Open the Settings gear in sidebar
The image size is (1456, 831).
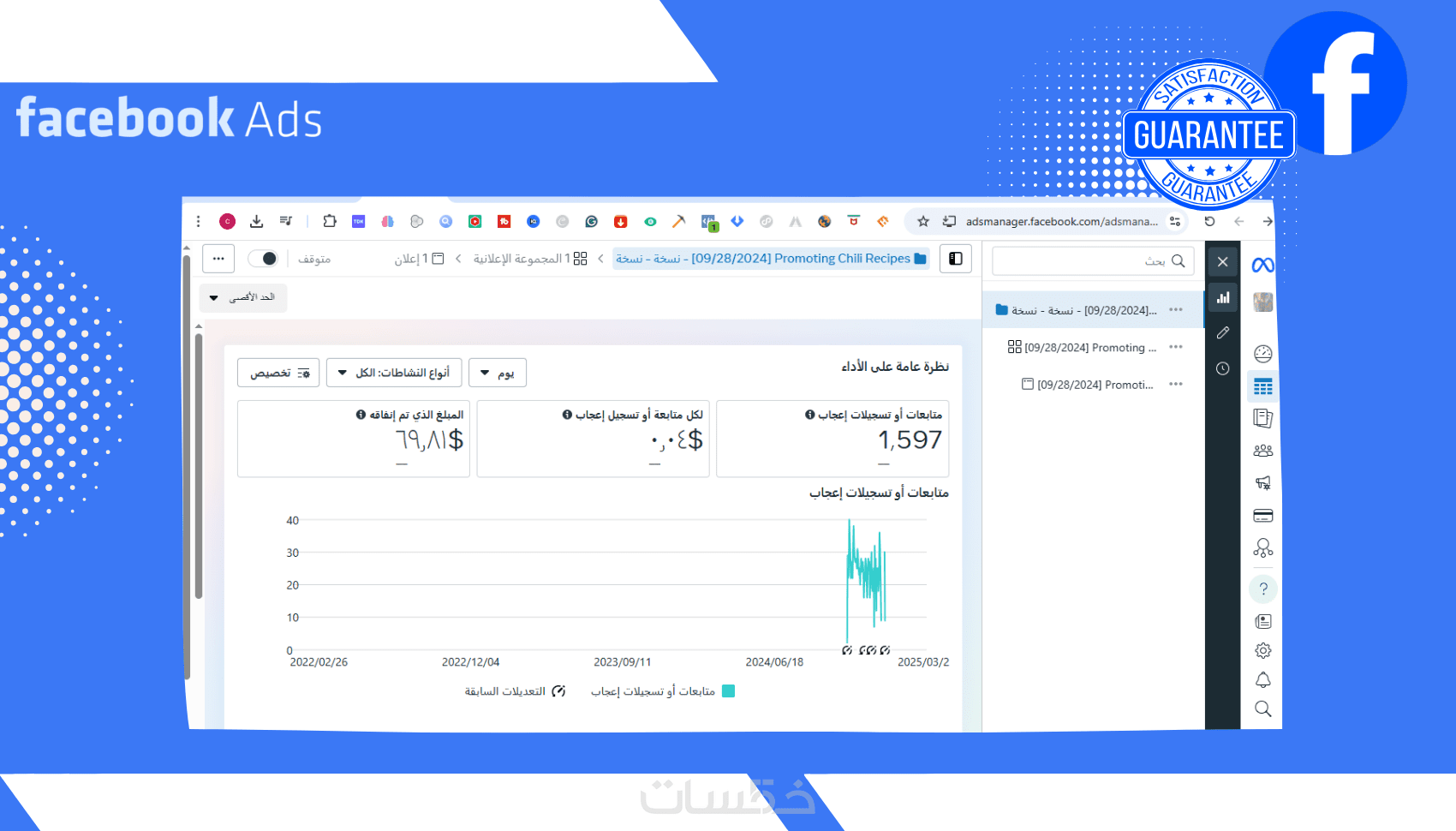click(1262, 650)
